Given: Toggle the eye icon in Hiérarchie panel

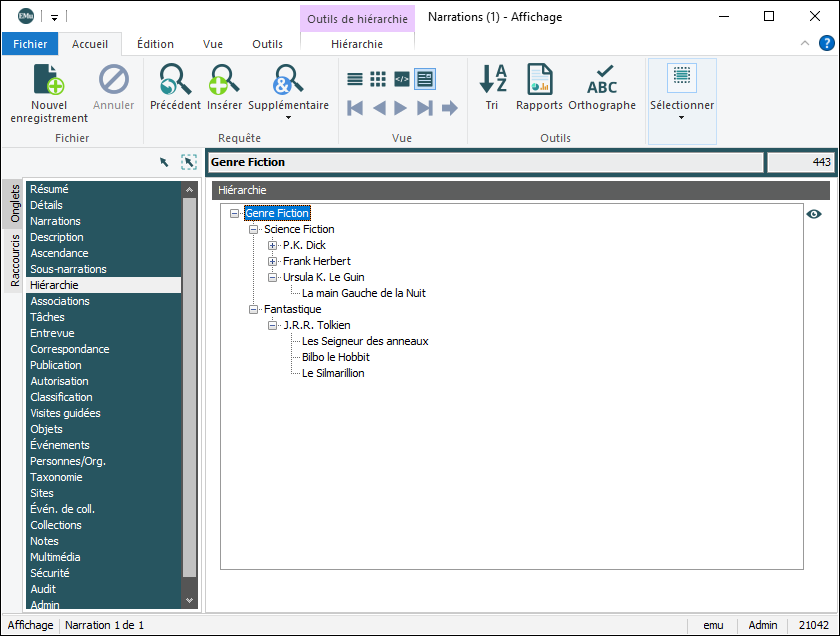Looking at the screenshot, I should point(814,214).
